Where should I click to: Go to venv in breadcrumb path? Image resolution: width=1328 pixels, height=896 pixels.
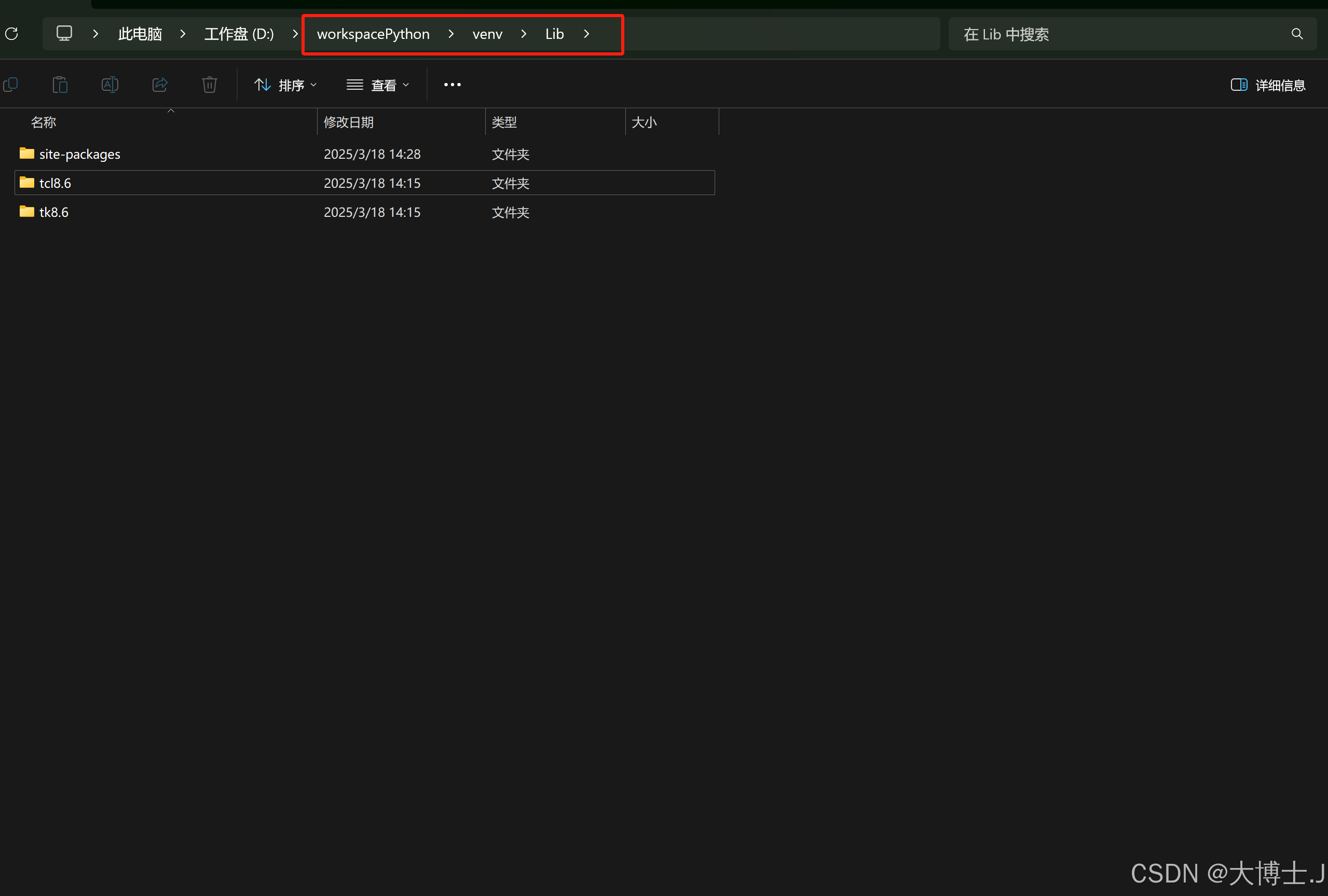(x=487, y=34)
